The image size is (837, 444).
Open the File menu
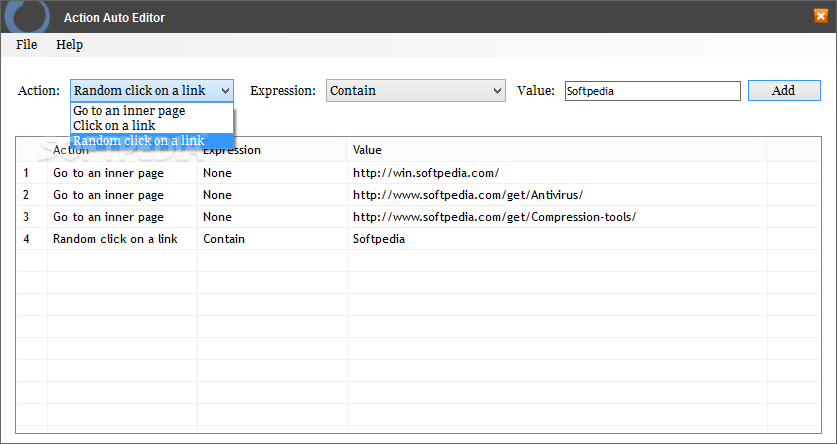click(26, 45)
